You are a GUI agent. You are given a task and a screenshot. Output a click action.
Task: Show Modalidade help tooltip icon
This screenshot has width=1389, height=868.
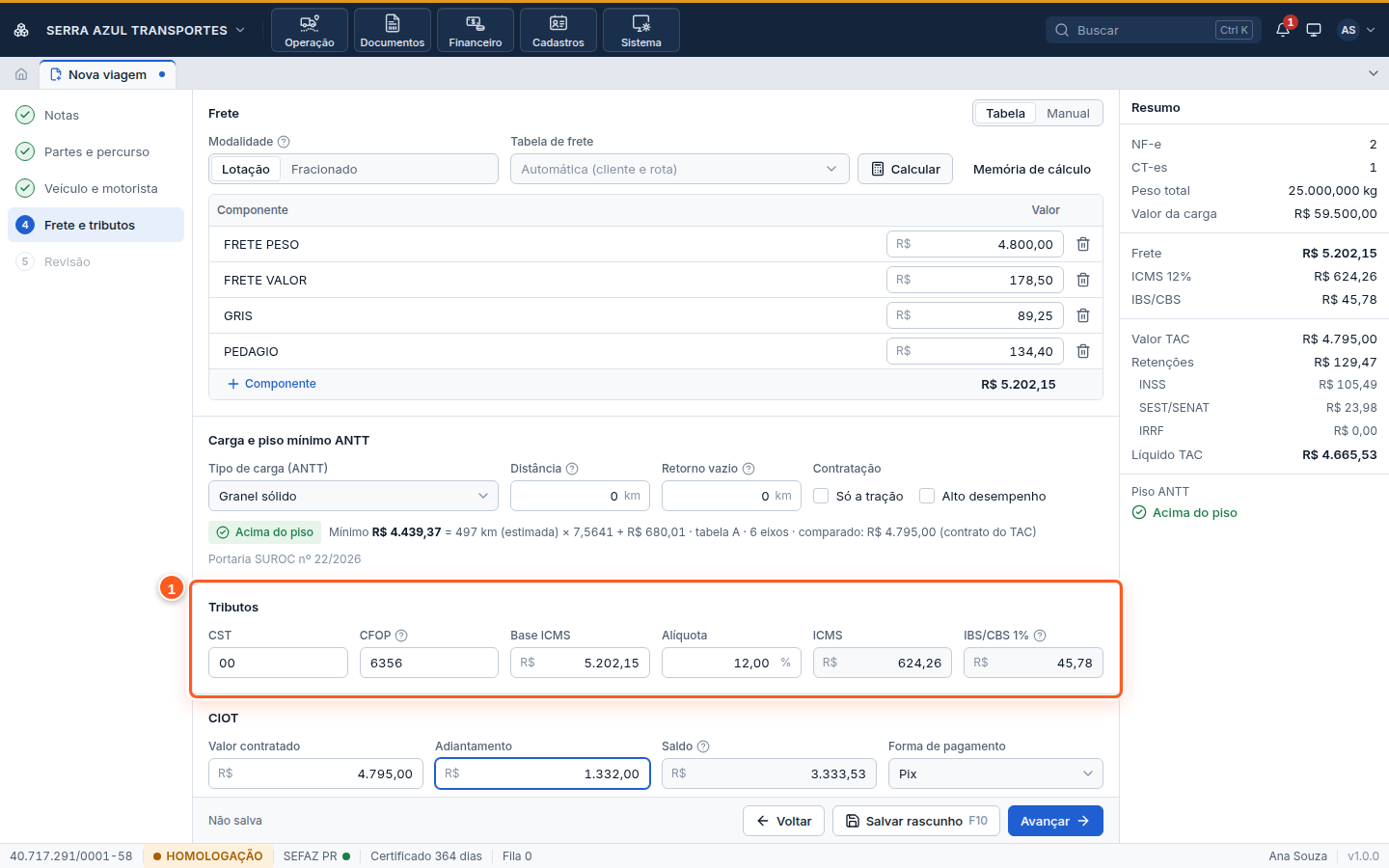(284, 142)
